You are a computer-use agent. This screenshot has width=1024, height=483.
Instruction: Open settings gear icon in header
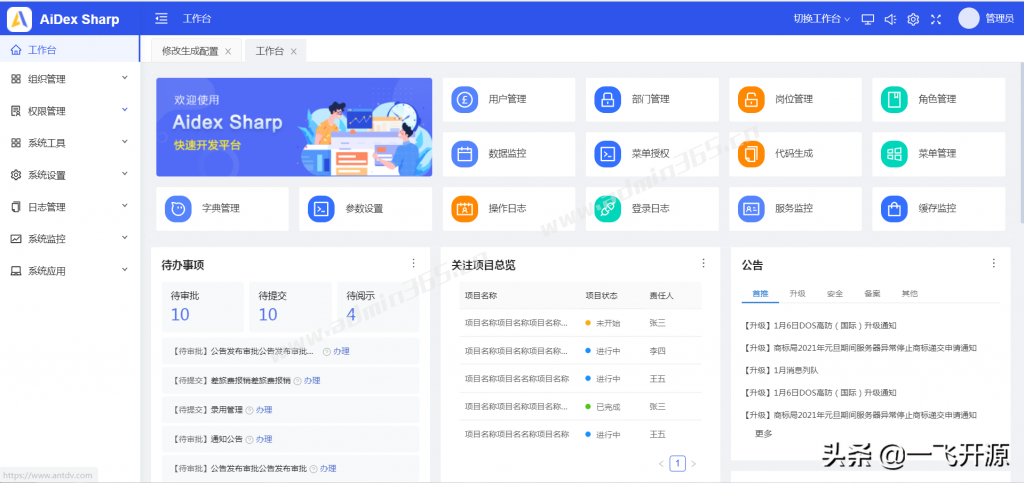point(913,19)
